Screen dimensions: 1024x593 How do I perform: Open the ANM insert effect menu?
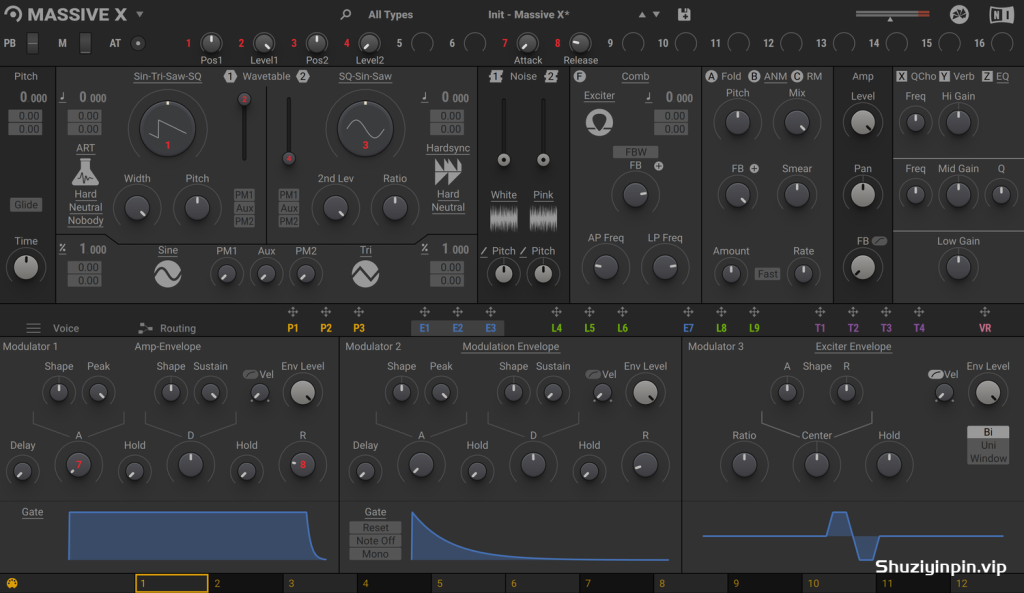click(775, 76)
